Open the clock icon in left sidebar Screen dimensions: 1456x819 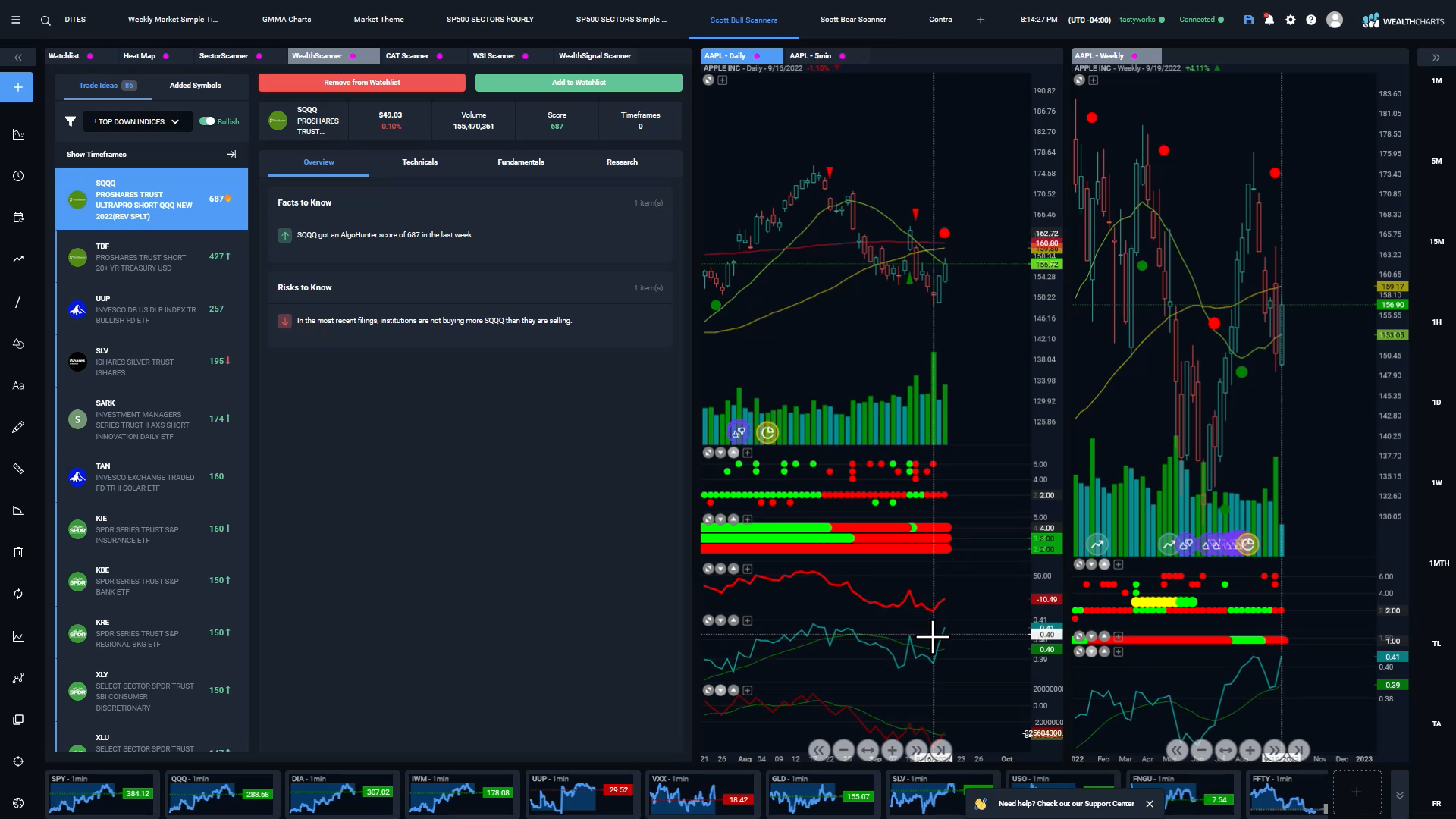tap(18, 176)
